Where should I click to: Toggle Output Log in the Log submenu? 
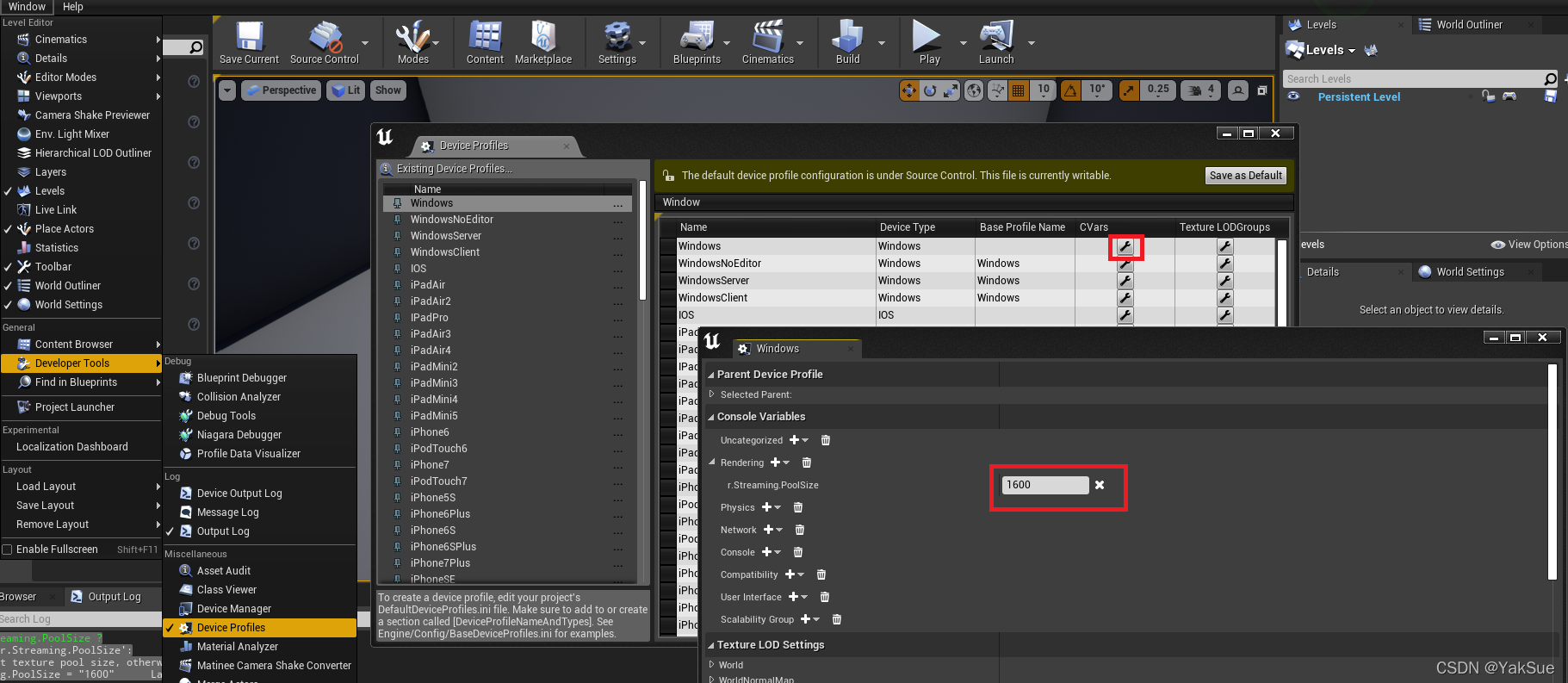click(x=260, y=531)
